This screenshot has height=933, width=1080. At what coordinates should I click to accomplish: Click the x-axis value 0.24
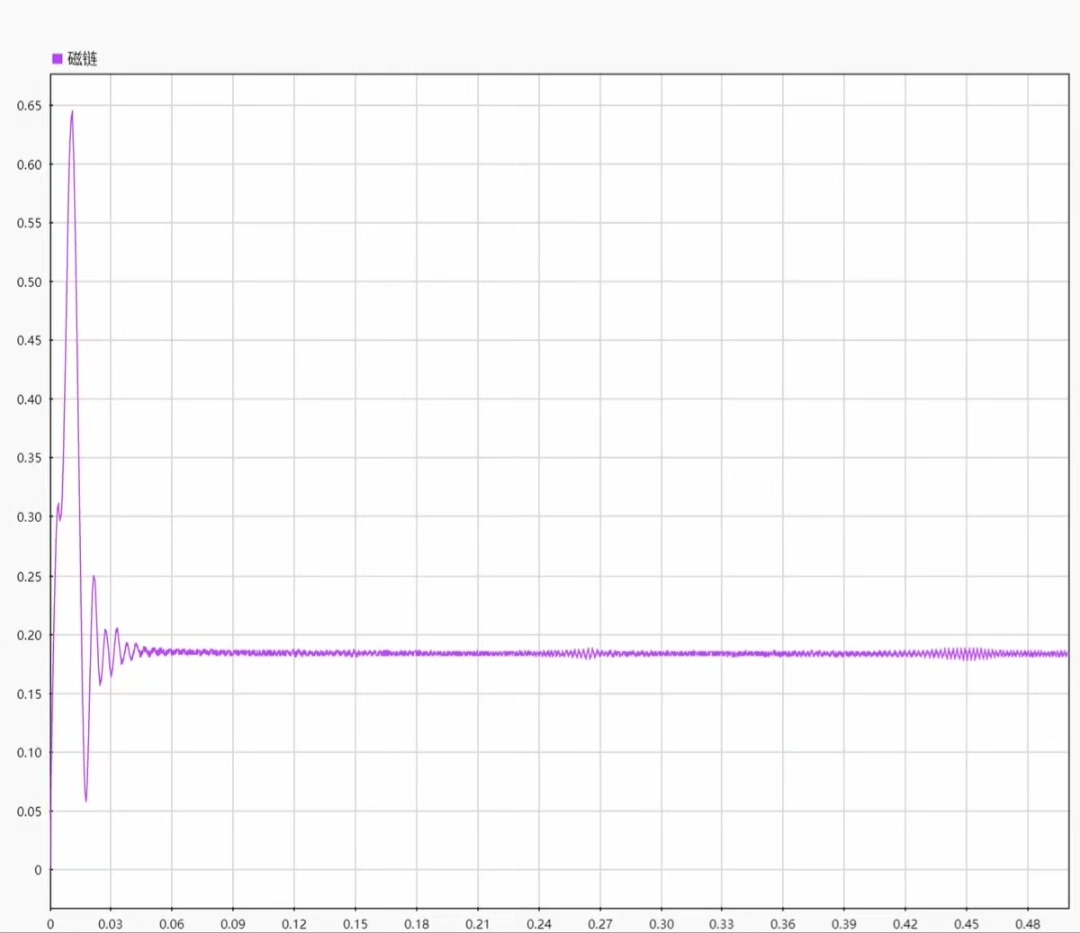click(539, 924)
